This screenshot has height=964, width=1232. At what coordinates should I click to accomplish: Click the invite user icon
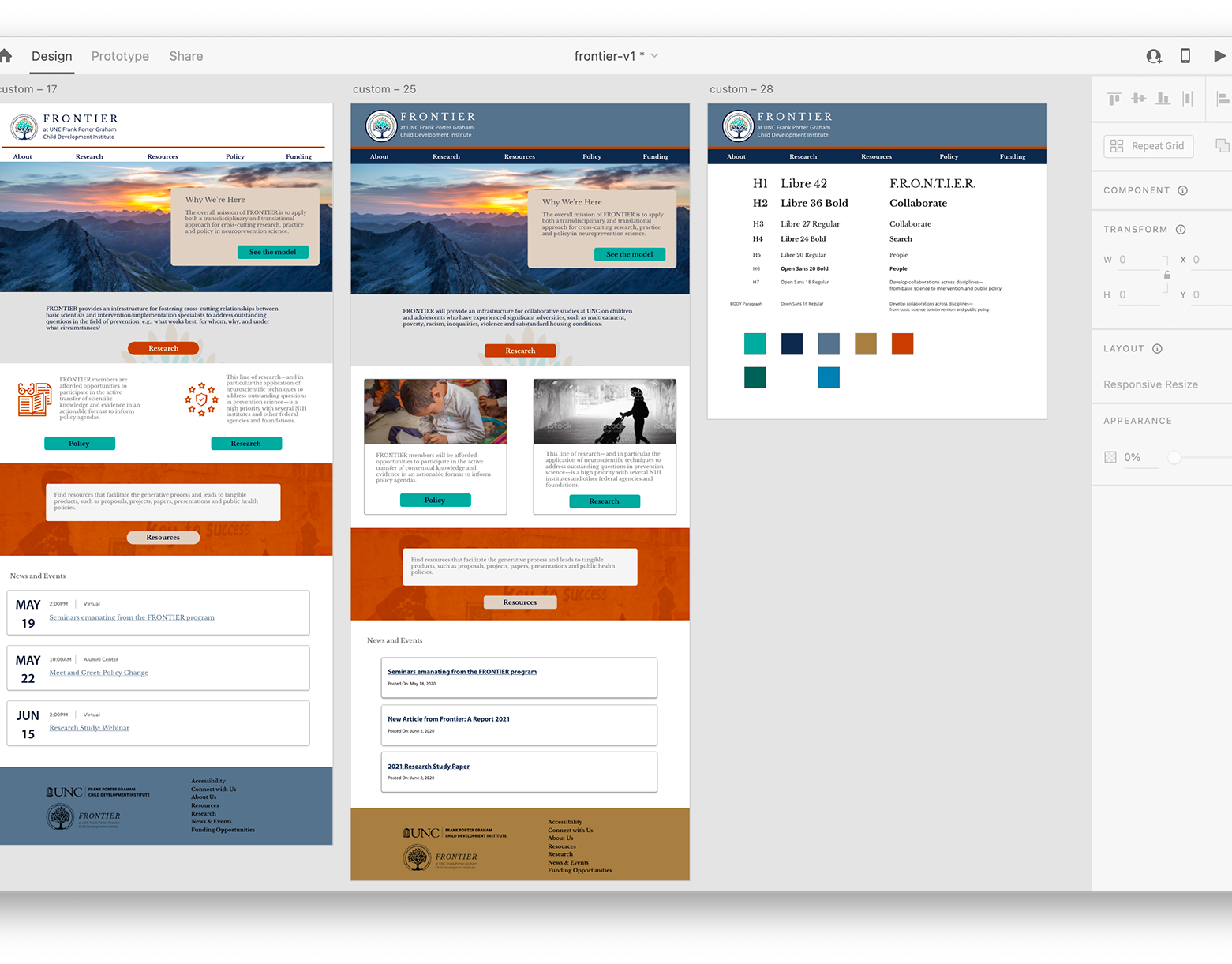pos(1154,55)
